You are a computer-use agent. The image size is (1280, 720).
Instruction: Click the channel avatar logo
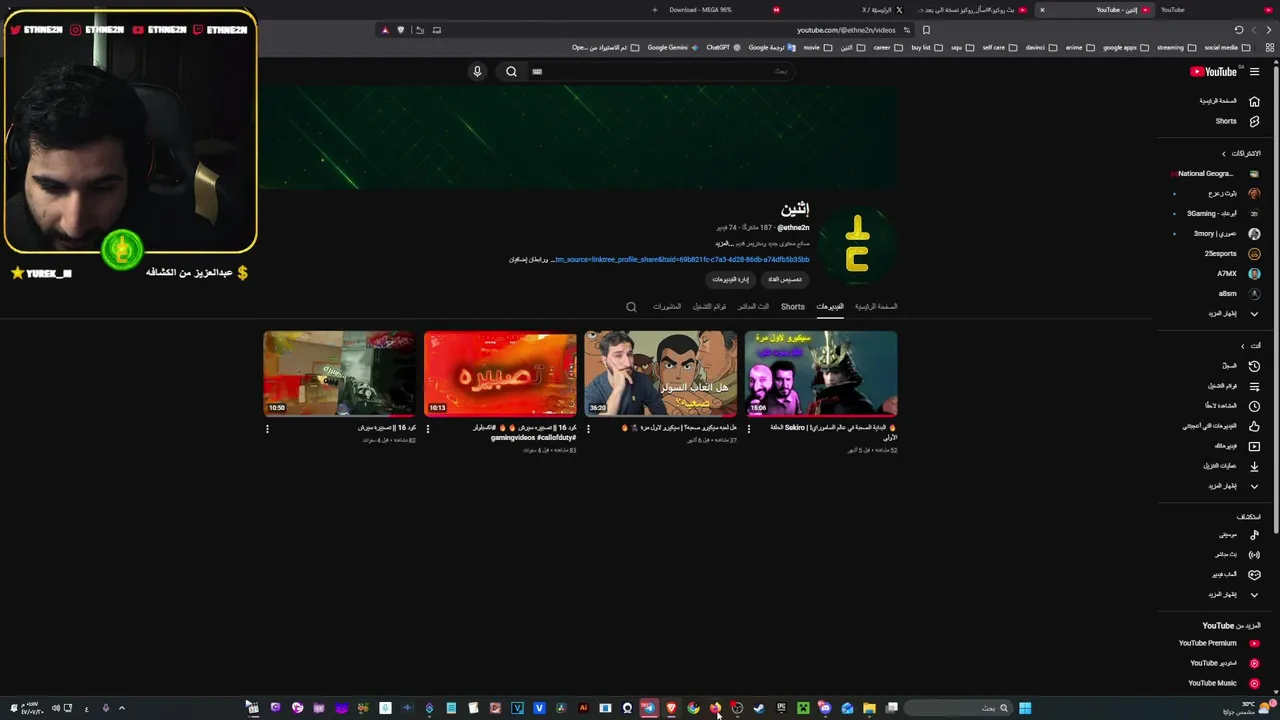(857, 245)
